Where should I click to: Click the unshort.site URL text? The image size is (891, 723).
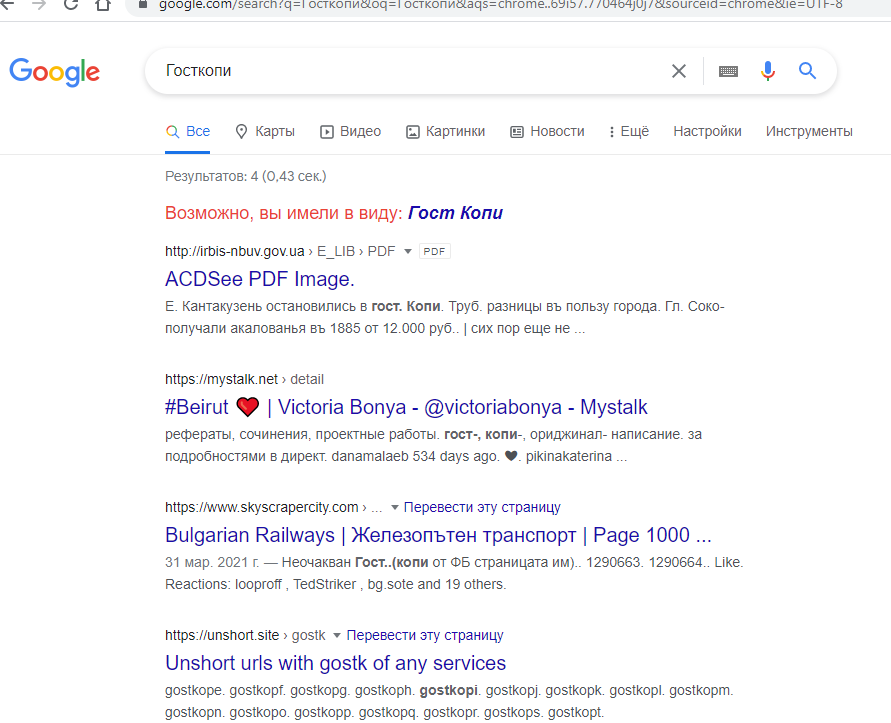222,635
